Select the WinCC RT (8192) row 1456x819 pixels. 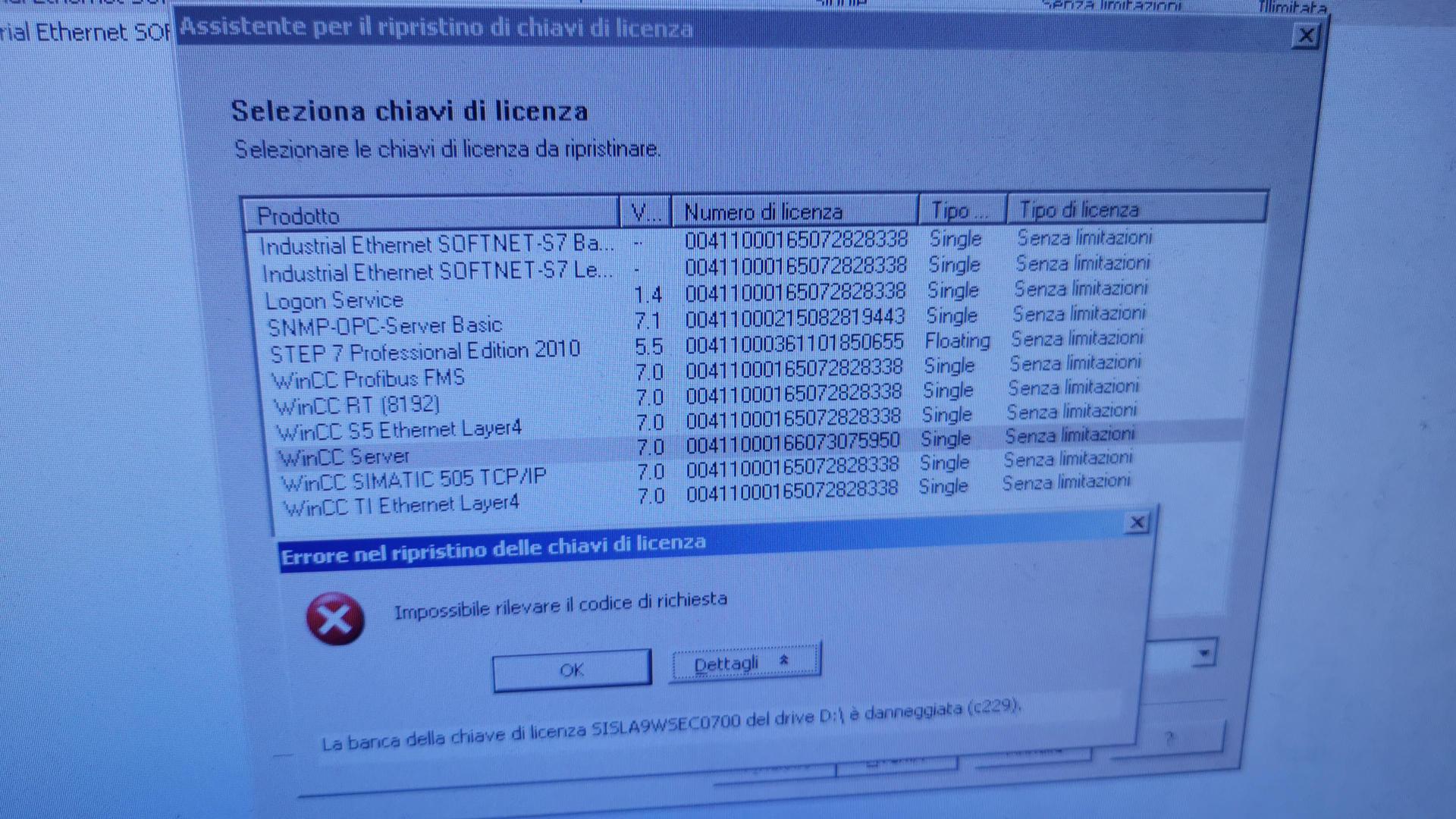coord(356,406)
